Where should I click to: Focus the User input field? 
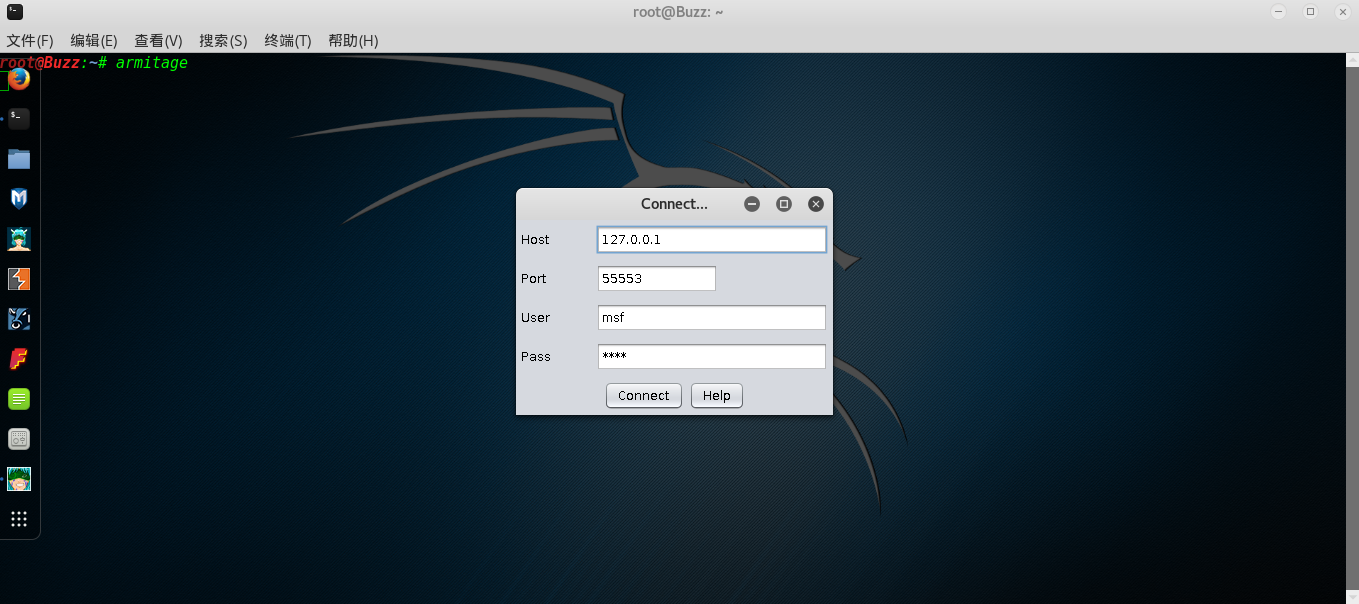pos(712,318)
